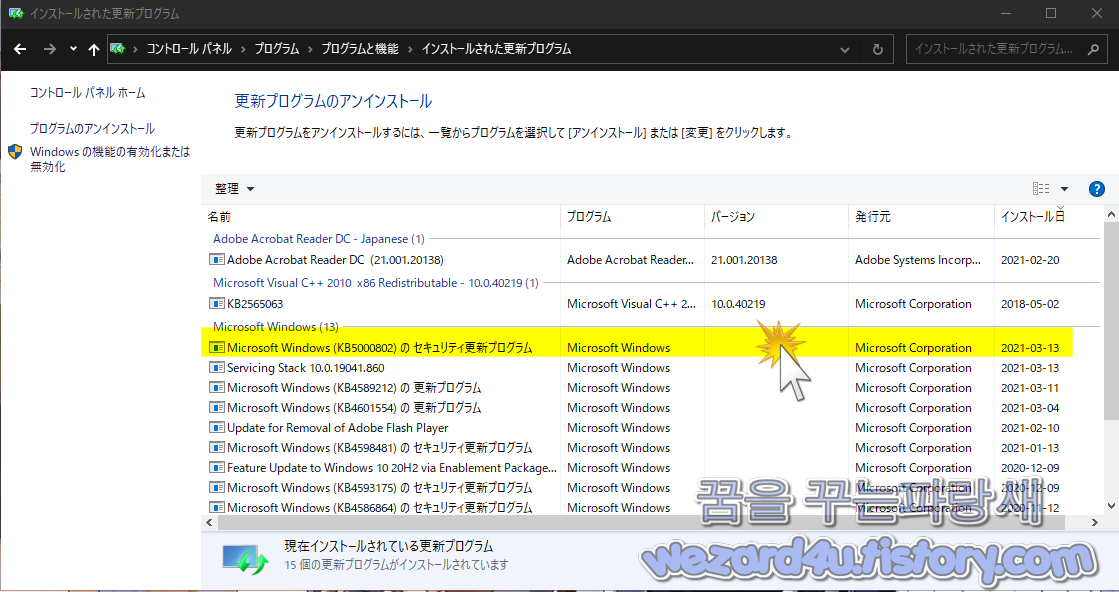Click the window title bar icon

(16, 14)
